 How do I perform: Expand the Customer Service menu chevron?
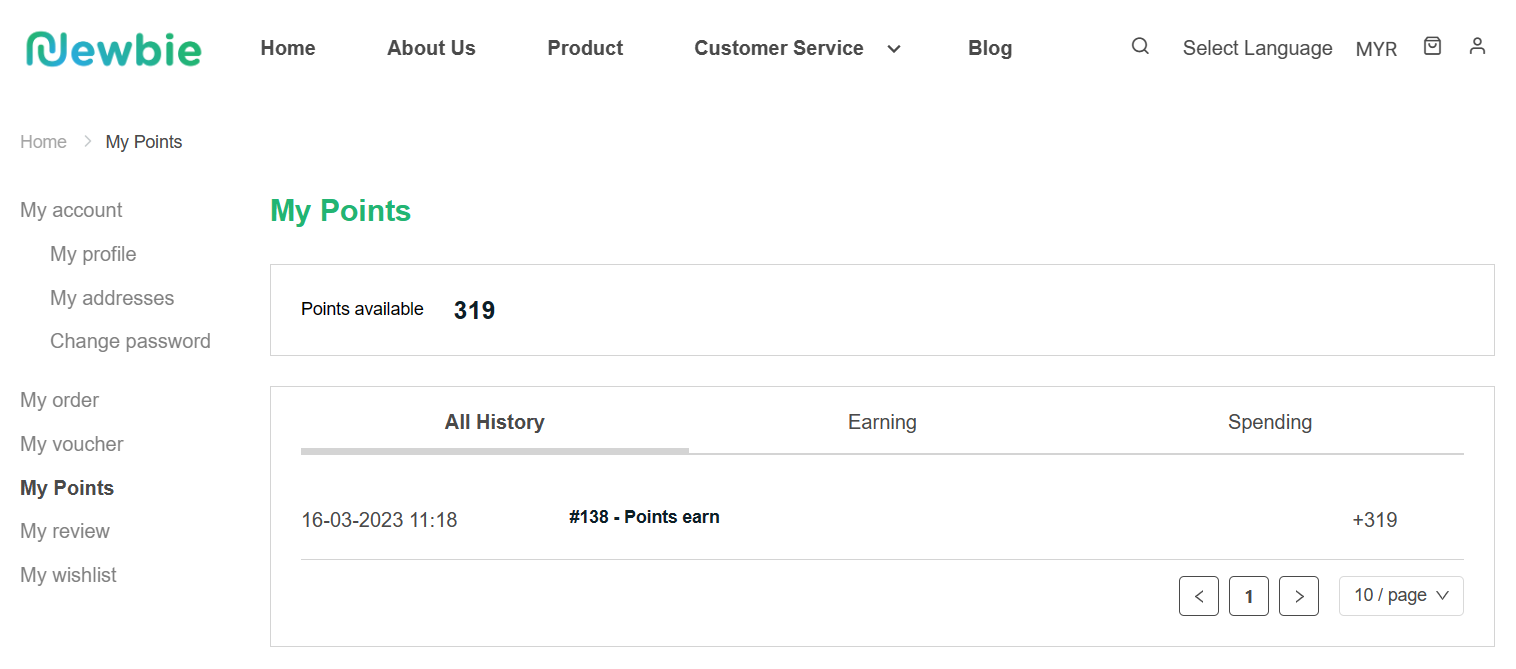point(894,49)
